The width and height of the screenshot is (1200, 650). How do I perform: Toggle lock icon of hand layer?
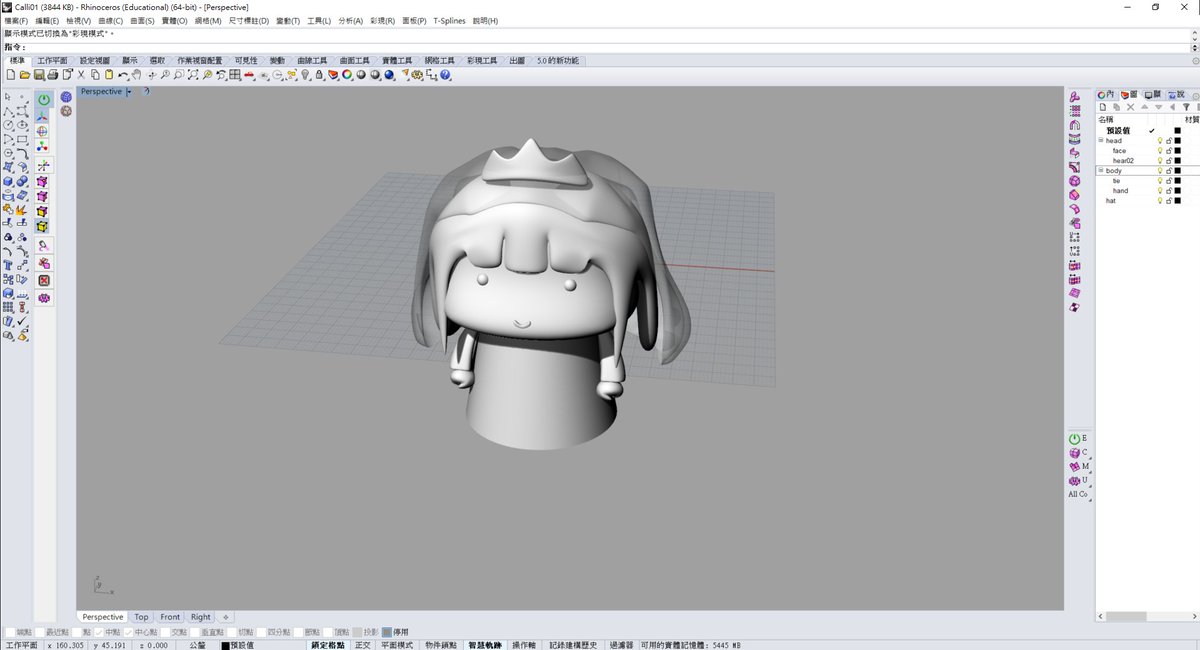point(1169,191)
